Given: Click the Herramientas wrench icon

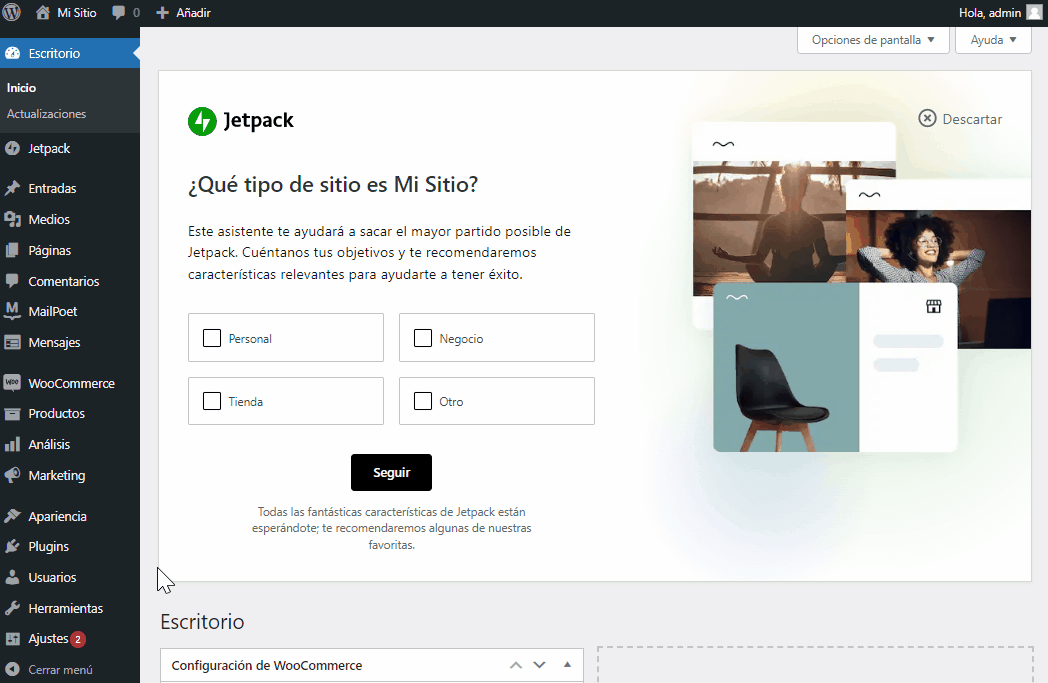Looking at the screenshot, I should 13,608.
